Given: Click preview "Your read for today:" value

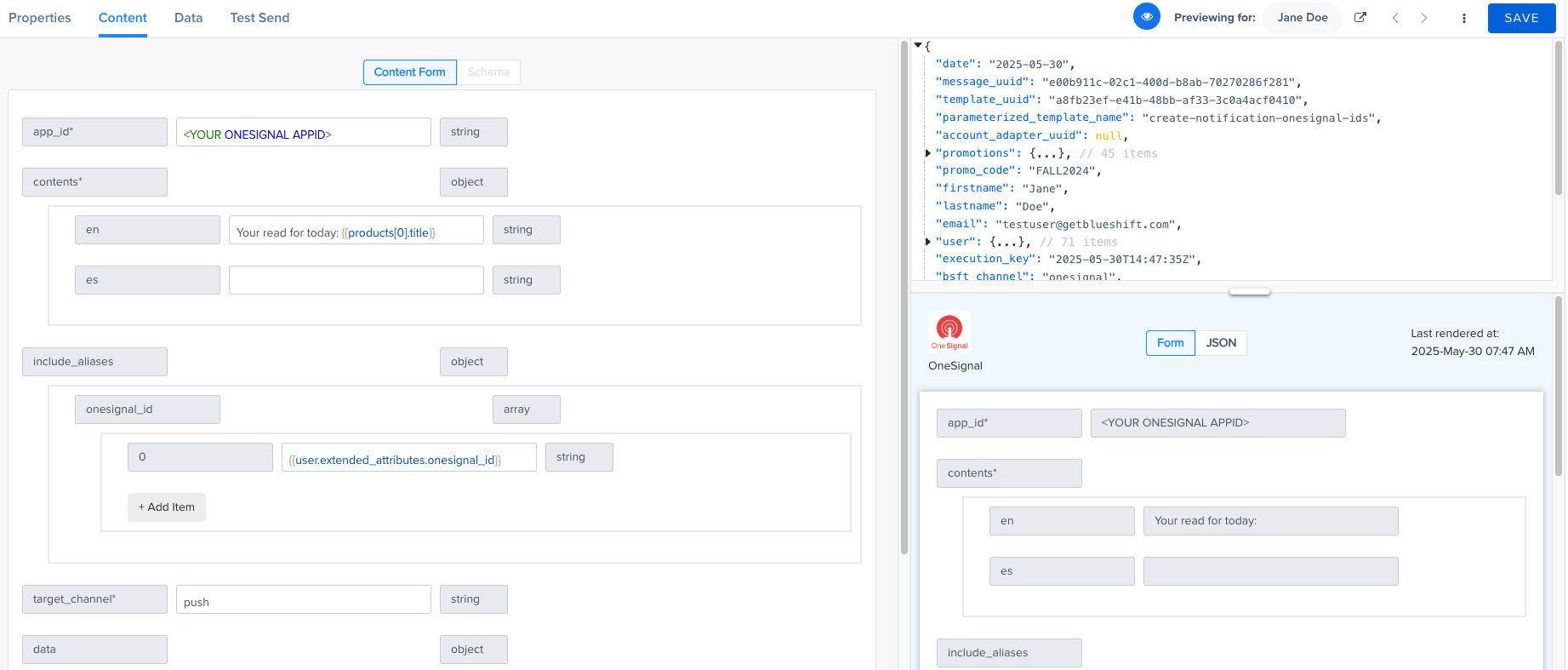Looking at the screenshot, I should click(1271, 521).
